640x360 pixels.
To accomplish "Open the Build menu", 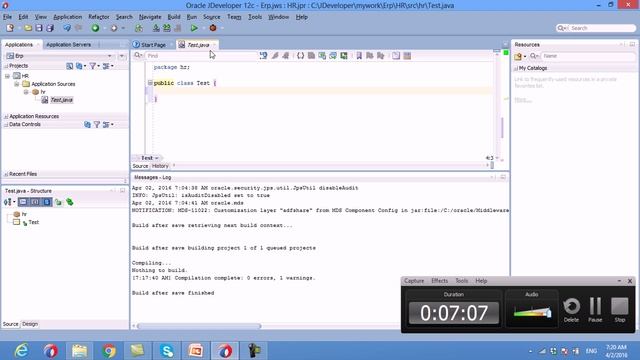I will click(174, 17).
